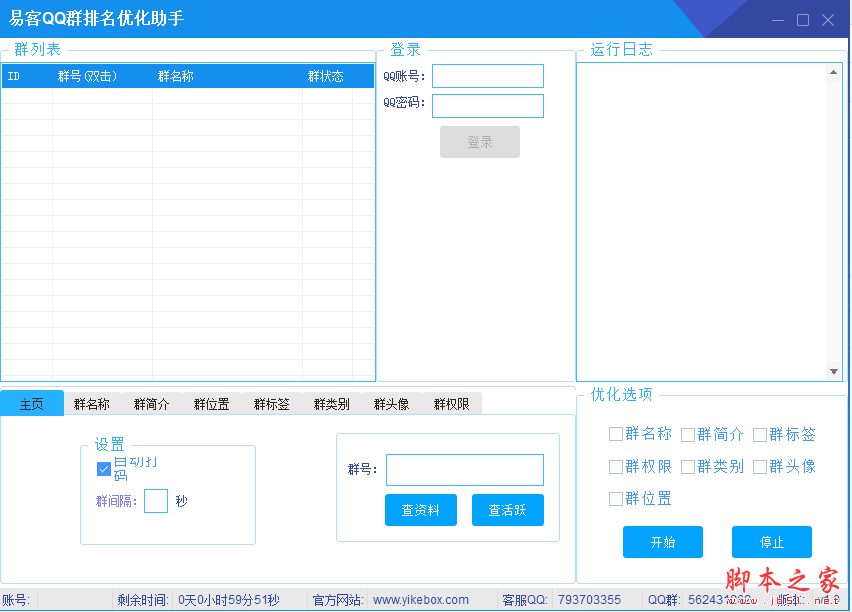Enable the 群名称 optimization checkbox
Viewport: 852px width, 612px height.
616,434
